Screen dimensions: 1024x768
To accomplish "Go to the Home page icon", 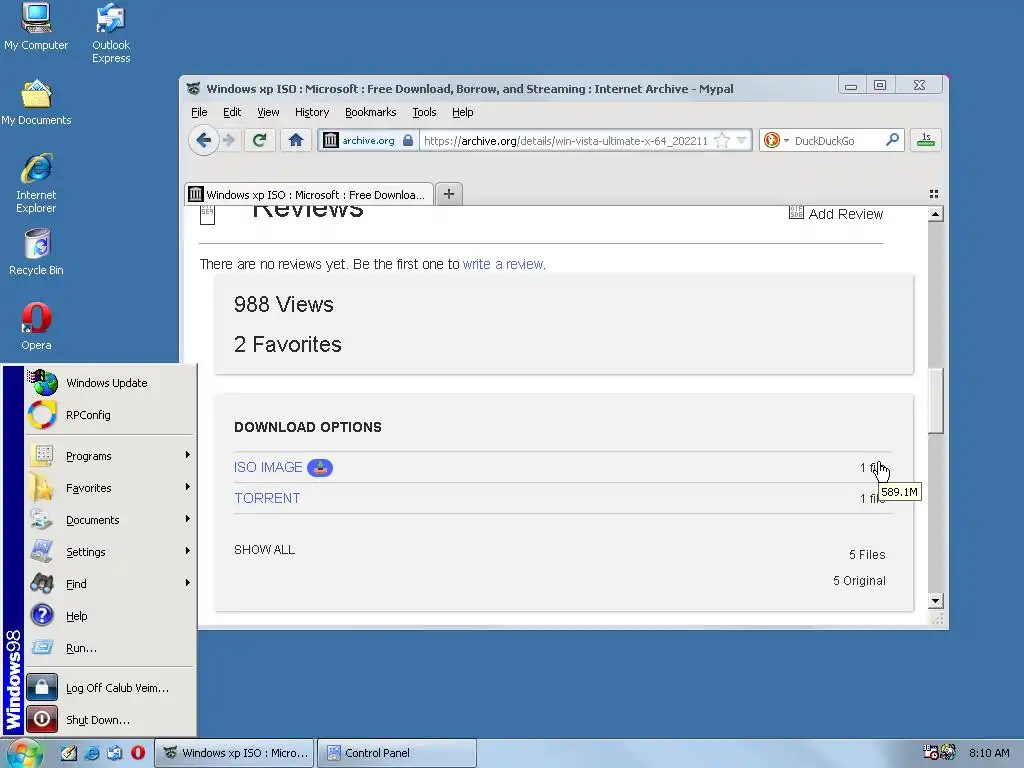I will pyautogui.click(x=296, y=140).
